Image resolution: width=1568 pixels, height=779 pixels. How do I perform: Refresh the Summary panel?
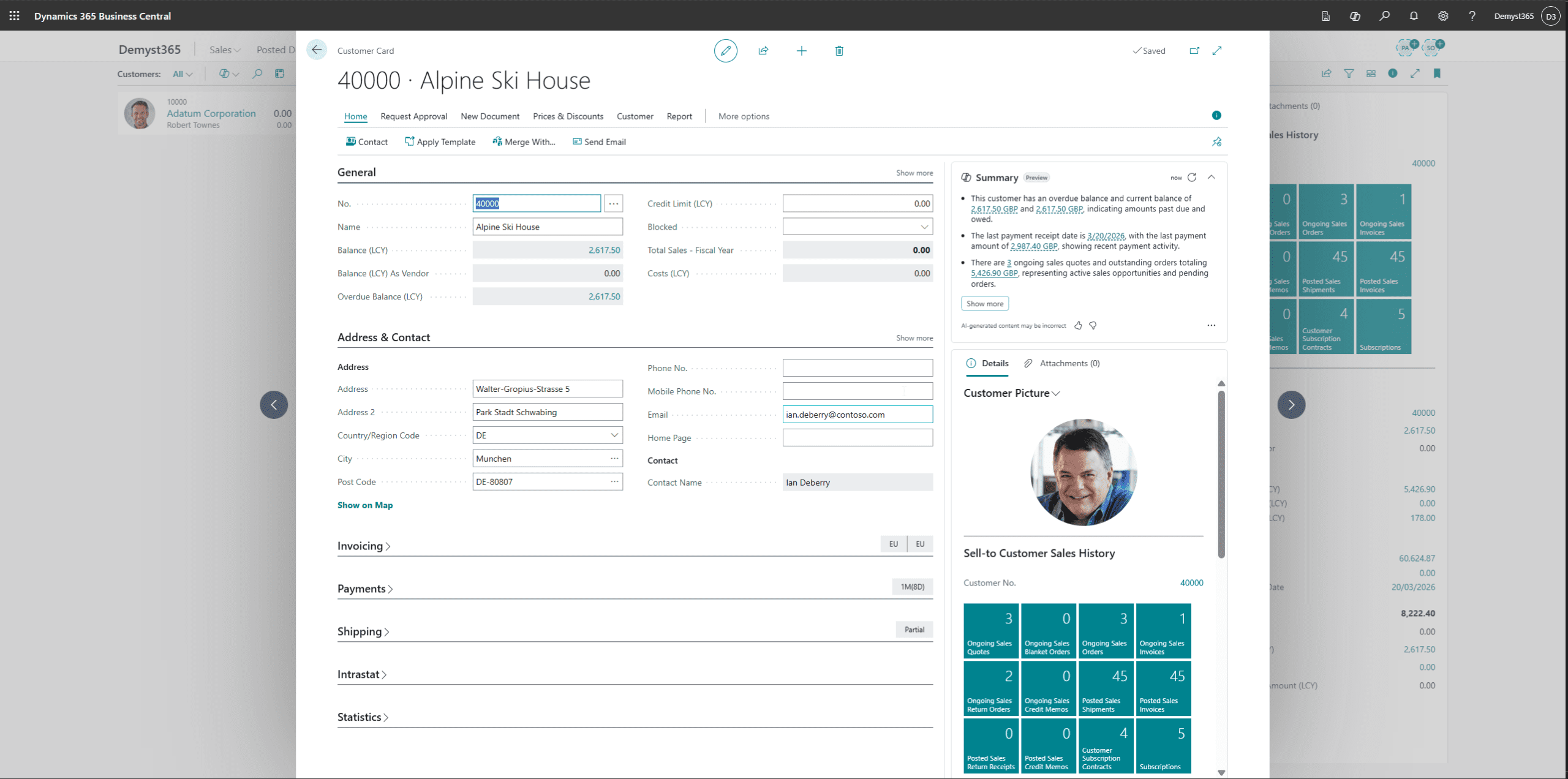(1192, 178)
